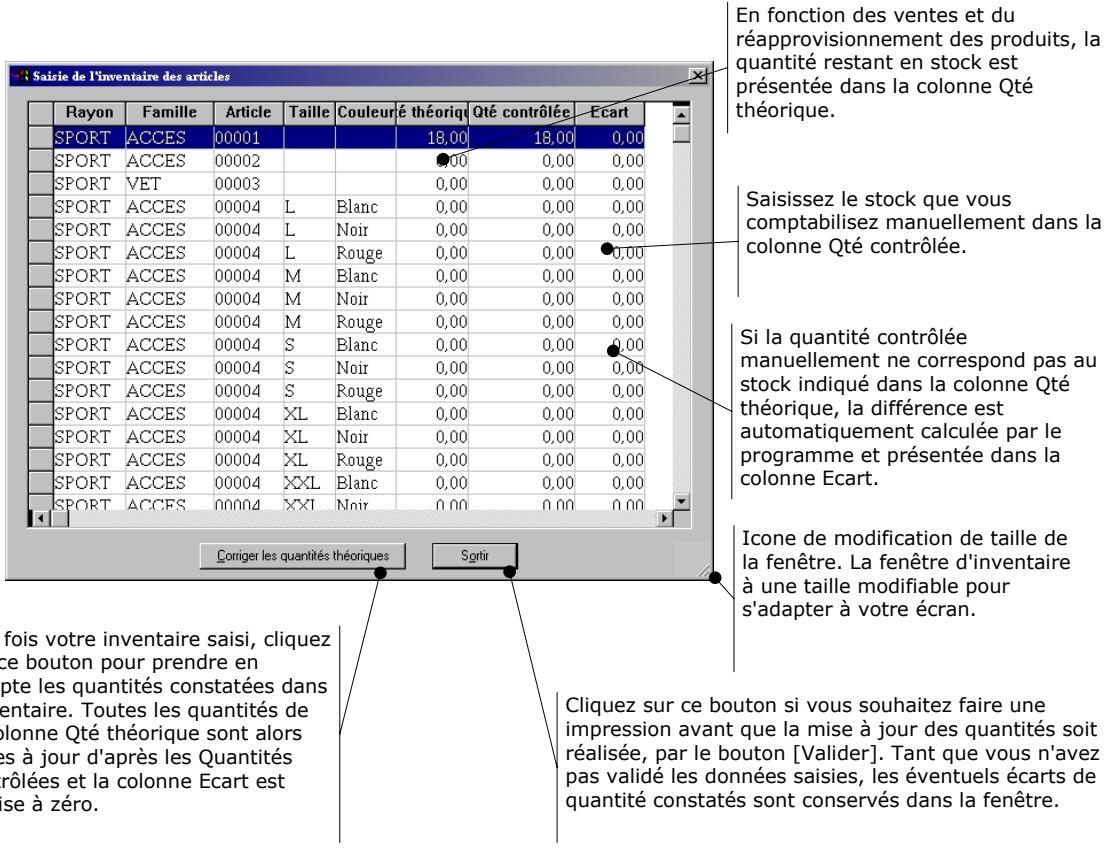The height and width of the screenshot is (851, 1106).
Task: Click the top-left grid corner selector
Action: tap(41, 113)
